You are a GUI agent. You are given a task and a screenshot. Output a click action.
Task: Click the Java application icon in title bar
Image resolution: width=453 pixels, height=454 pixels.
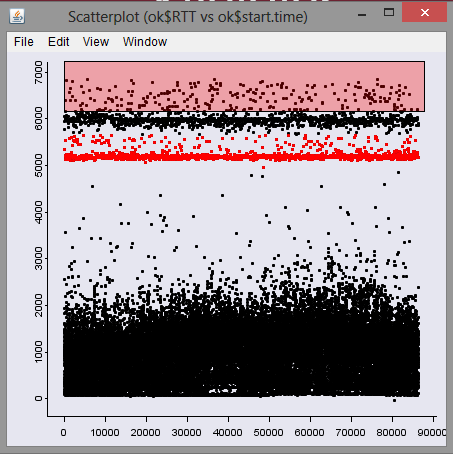point(17,16)
